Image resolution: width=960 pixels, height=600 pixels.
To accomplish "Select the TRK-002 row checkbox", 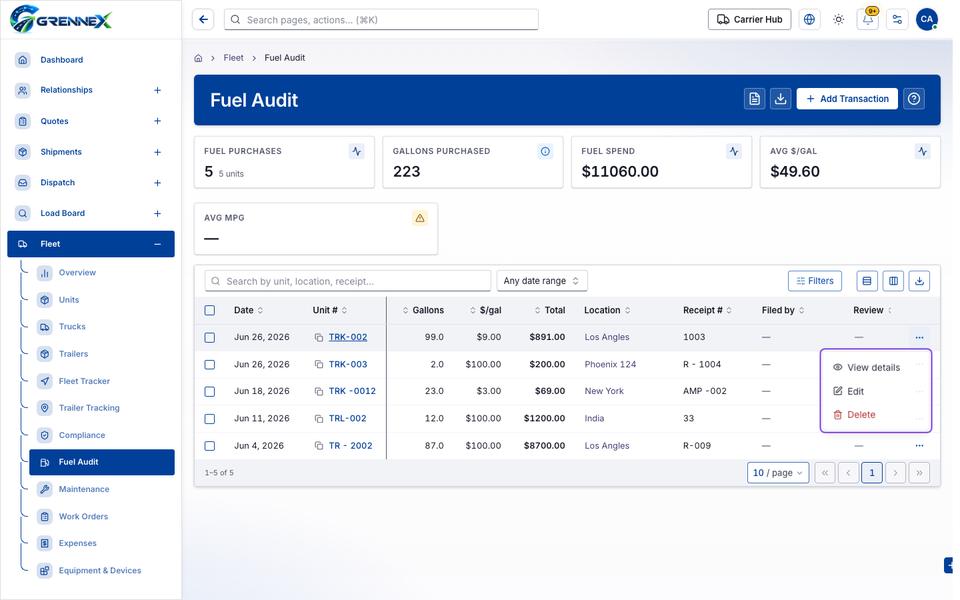I will (209, 337).
